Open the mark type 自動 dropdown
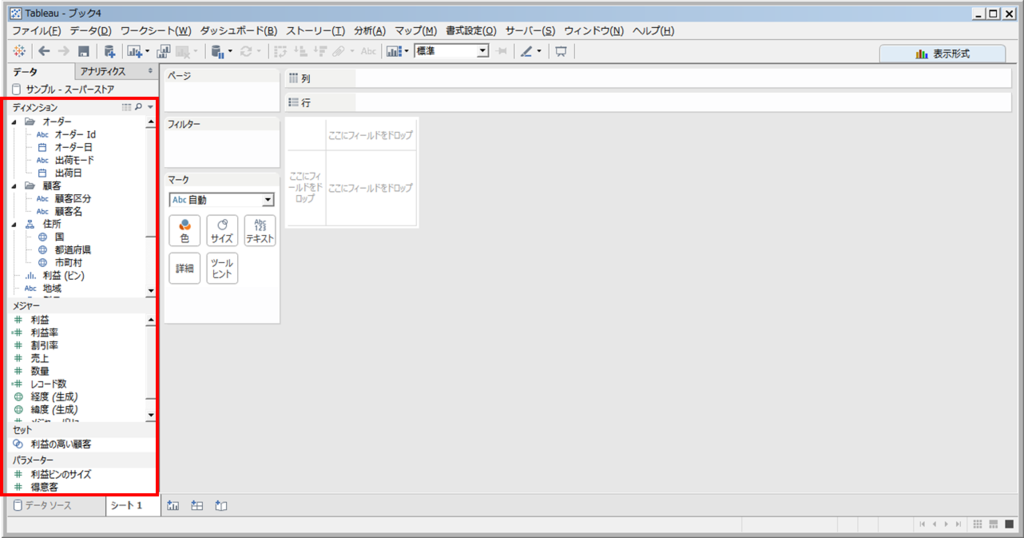The width and height of the screenshot is (1024, 538). (268, 200)
